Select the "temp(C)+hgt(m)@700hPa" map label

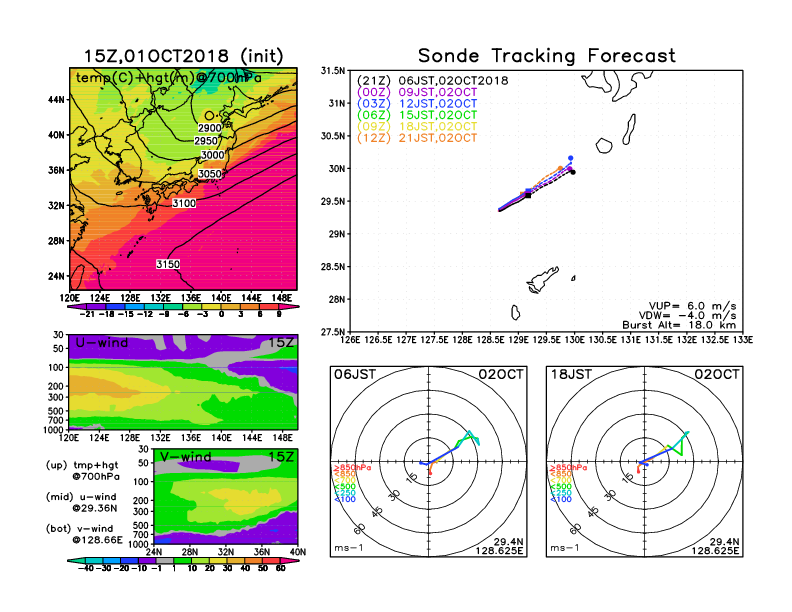pos(169,78)
